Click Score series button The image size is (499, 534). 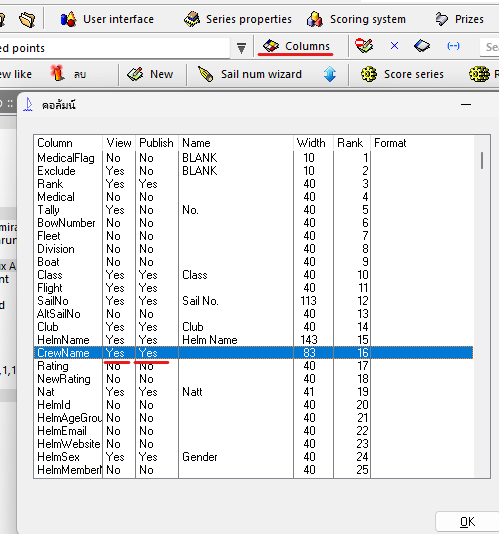(x=402, y=74)
